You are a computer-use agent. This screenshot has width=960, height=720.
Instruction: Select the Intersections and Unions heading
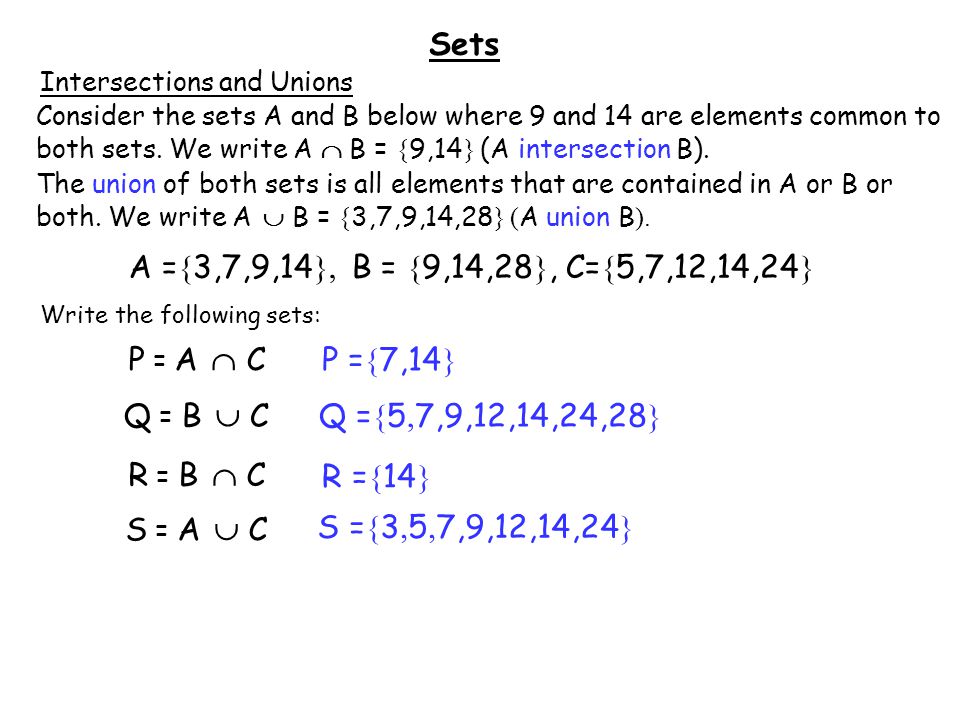pos(196,81)
